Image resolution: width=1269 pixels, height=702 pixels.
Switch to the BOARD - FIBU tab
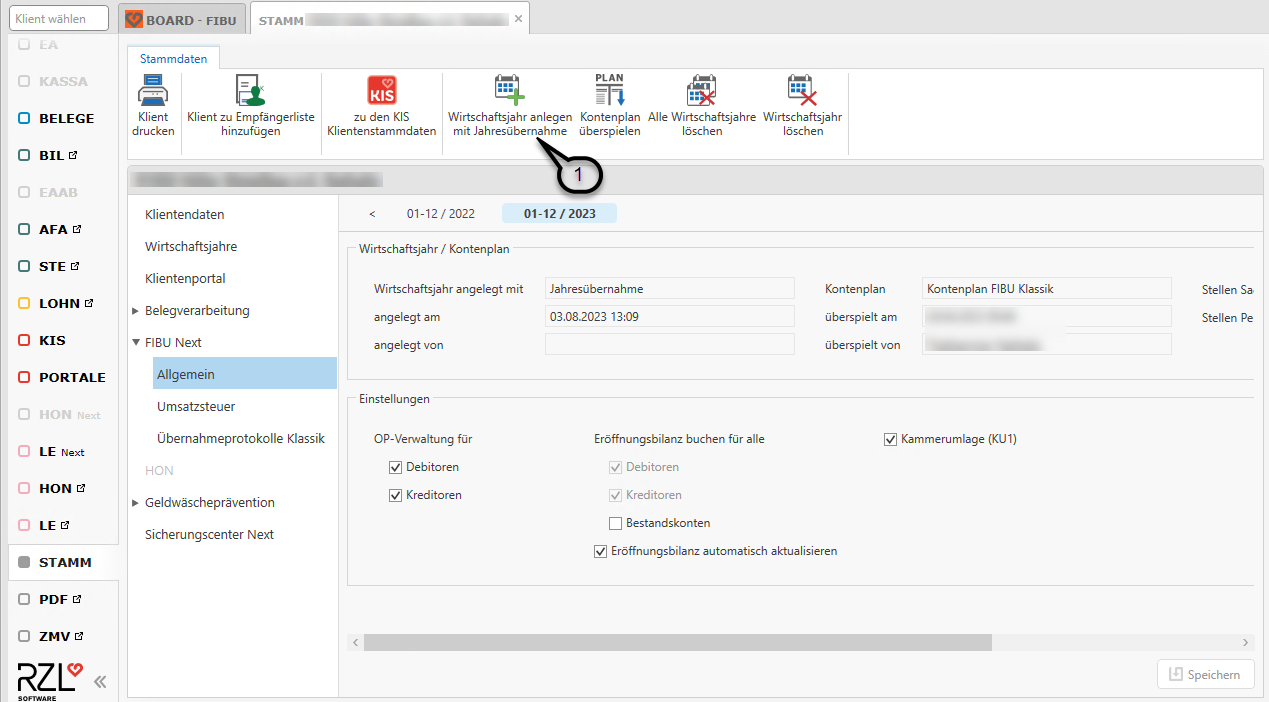(181, 19)
